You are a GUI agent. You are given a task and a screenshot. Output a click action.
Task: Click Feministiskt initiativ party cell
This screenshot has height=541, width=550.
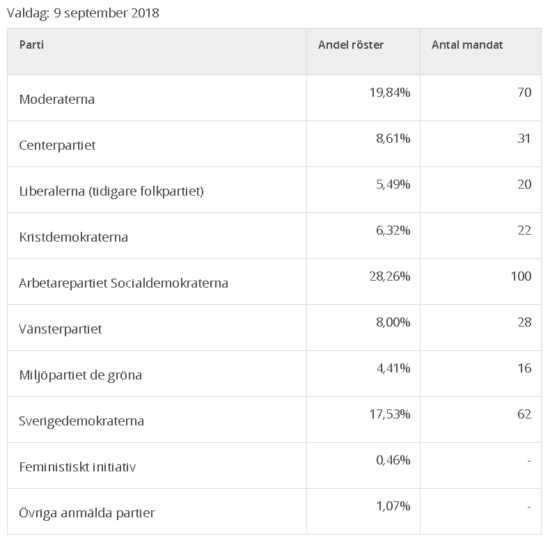[x=157, y=466]
